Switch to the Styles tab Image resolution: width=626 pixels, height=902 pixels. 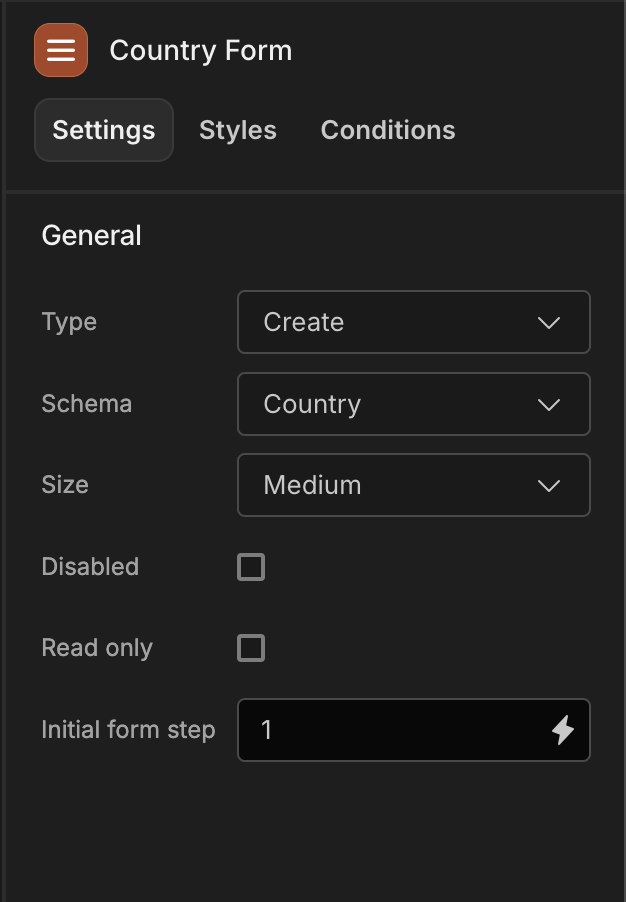coord(238,130)
